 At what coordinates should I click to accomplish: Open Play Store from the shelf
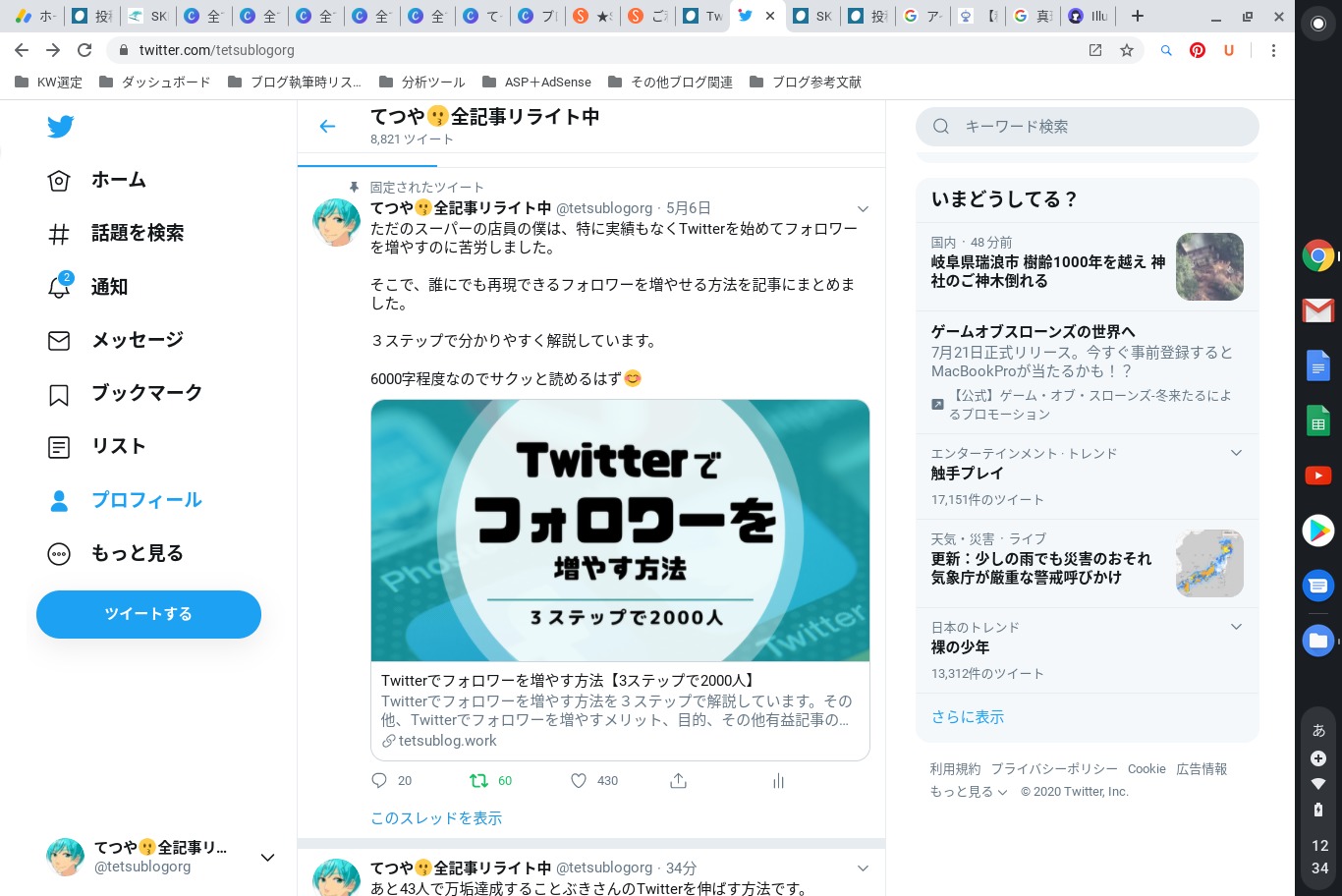[1318, 531]
